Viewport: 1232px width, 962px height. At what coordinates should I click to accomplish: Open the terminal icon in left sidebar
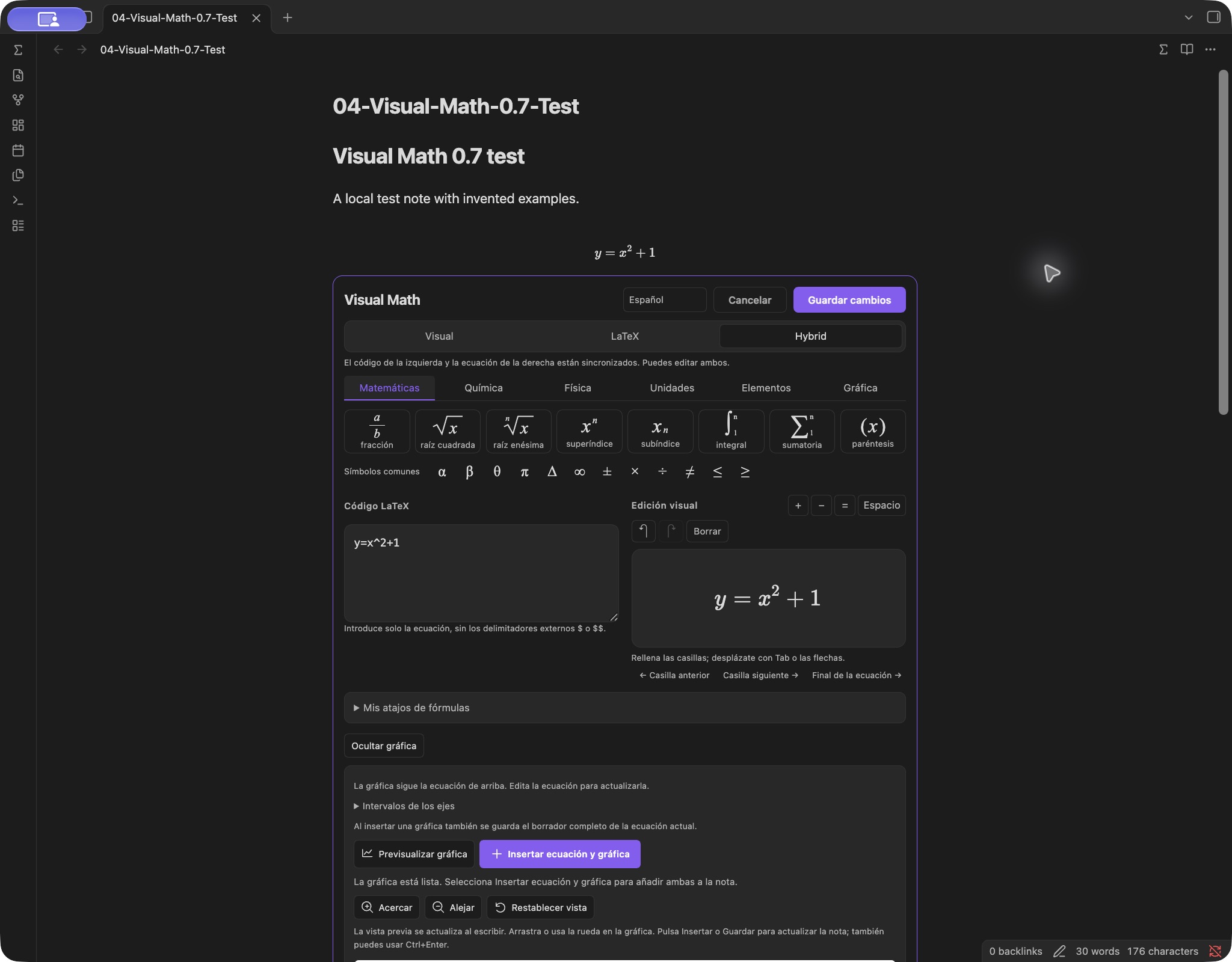18,200
